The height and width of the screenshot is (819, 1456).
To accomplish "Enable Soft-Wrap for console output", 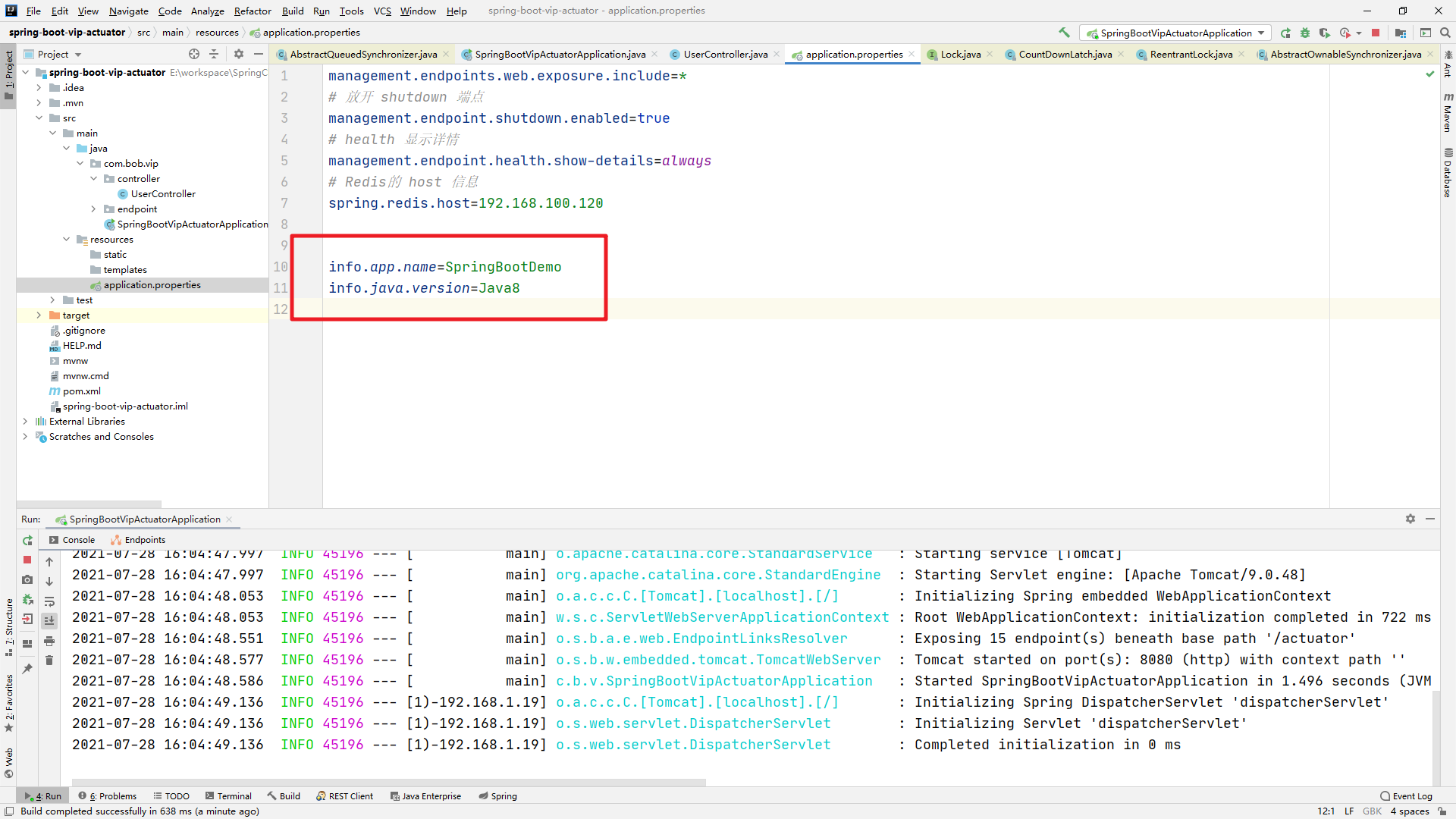I will tap(49, 600).
